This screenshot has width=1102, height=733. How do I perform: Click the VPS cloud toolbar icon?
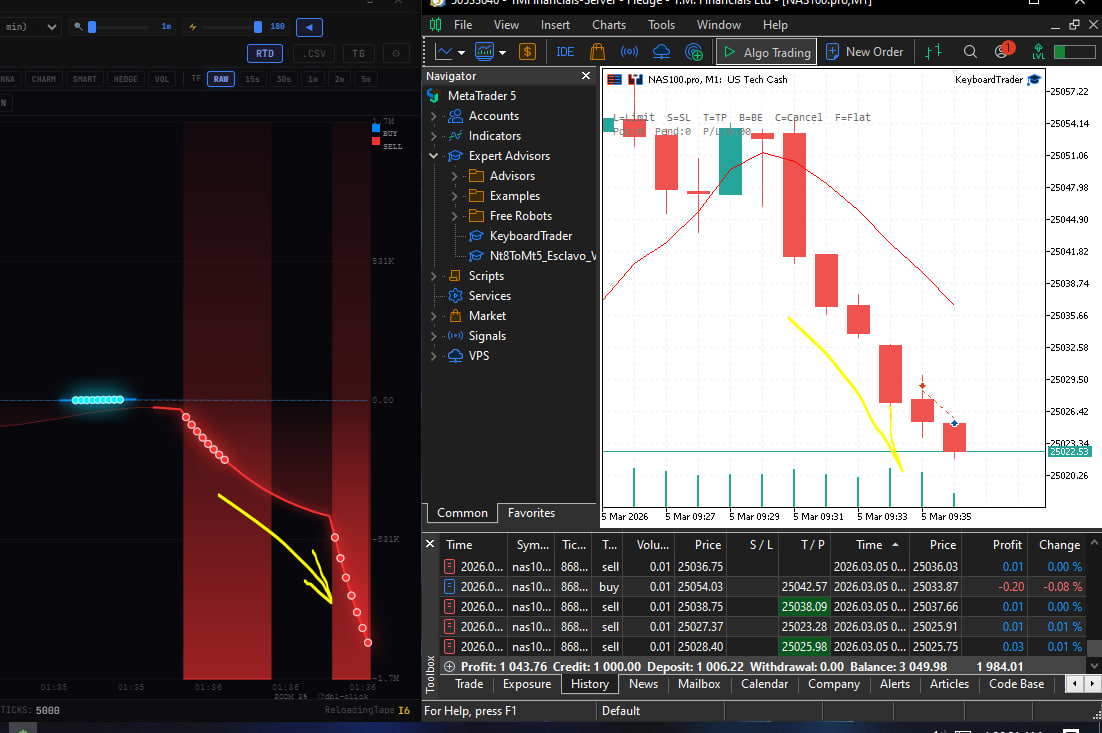pyautogui.click(x=662, y=52)
